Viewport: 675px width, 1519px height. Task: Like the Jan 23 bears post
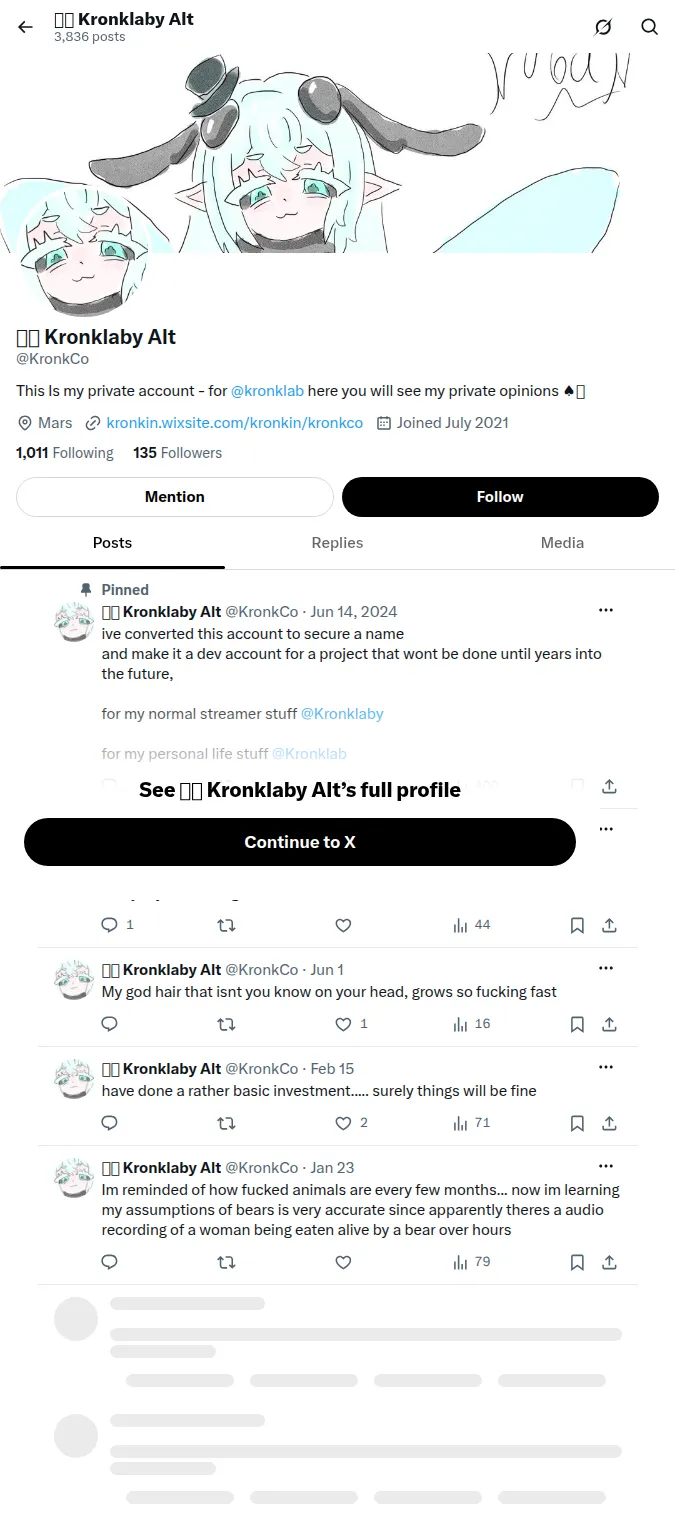[343, 1262]
